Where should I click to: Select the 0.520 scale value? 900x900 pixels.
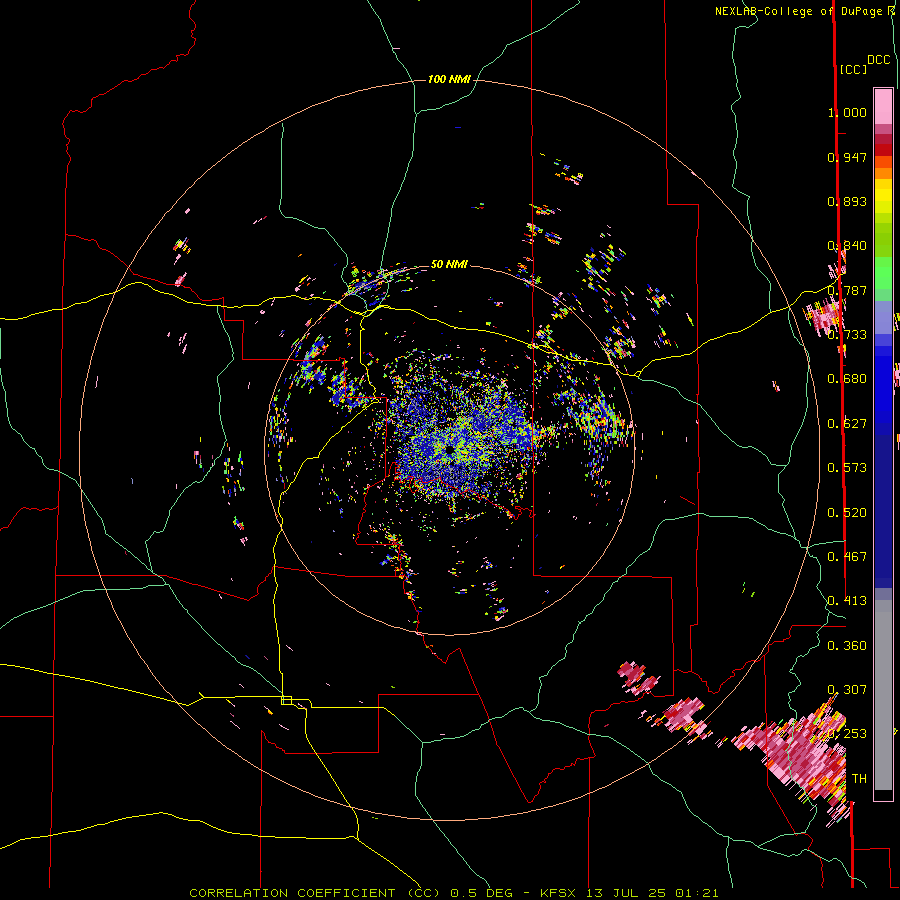click(847, 513)
